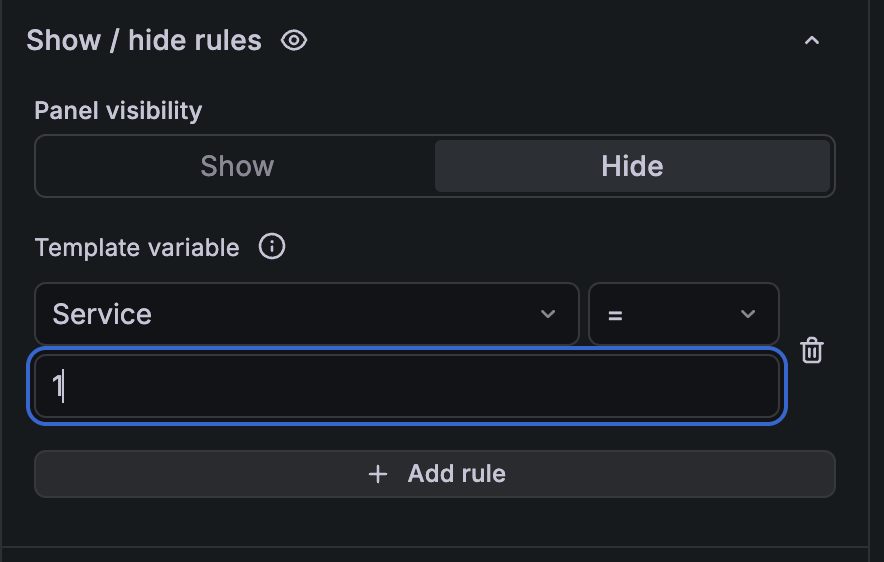Set panel visibility to Hide
Screen dimensions: 884x562
632,166
